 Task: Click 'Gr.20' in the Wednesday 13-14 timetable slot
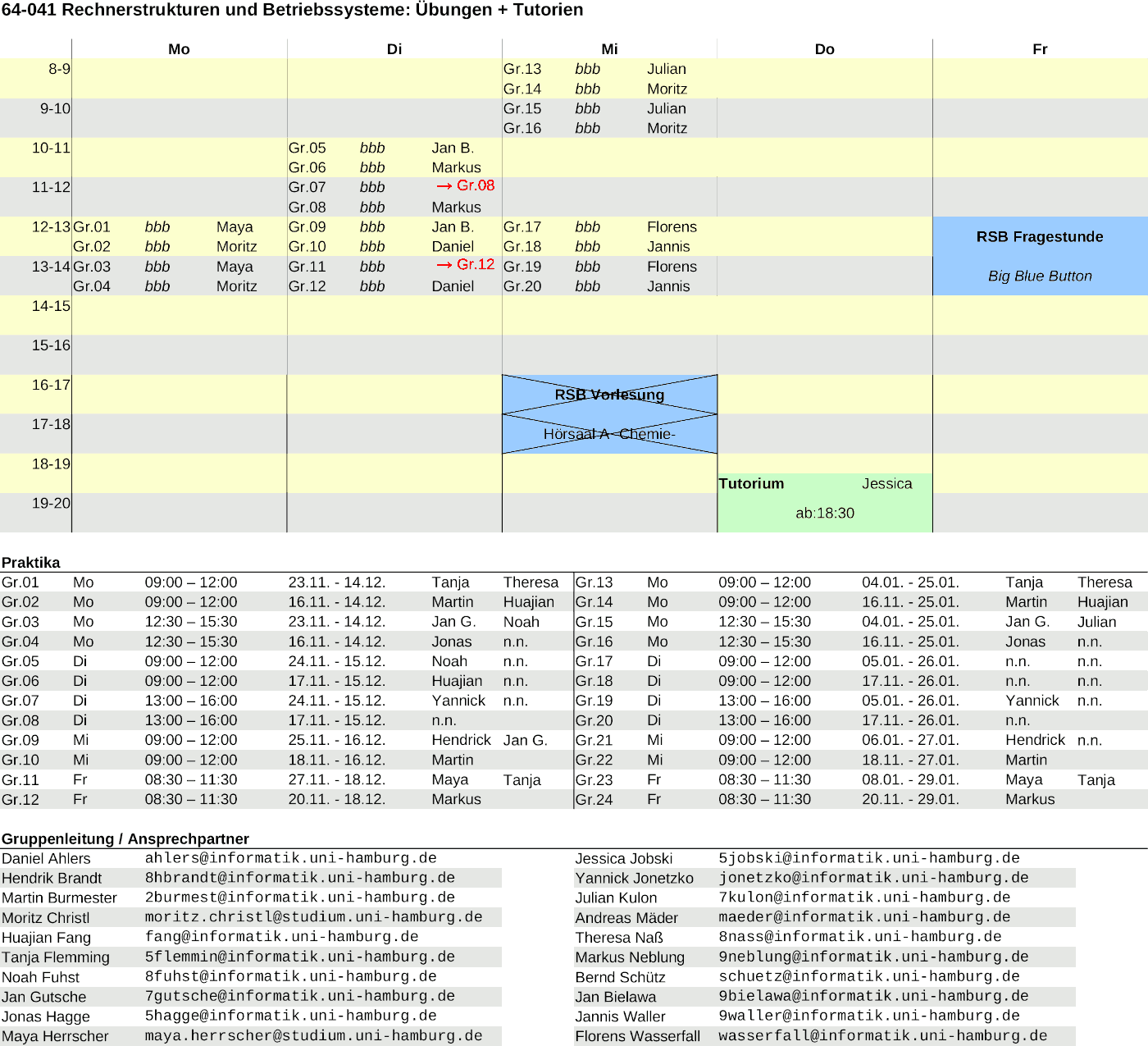(522, 286)
